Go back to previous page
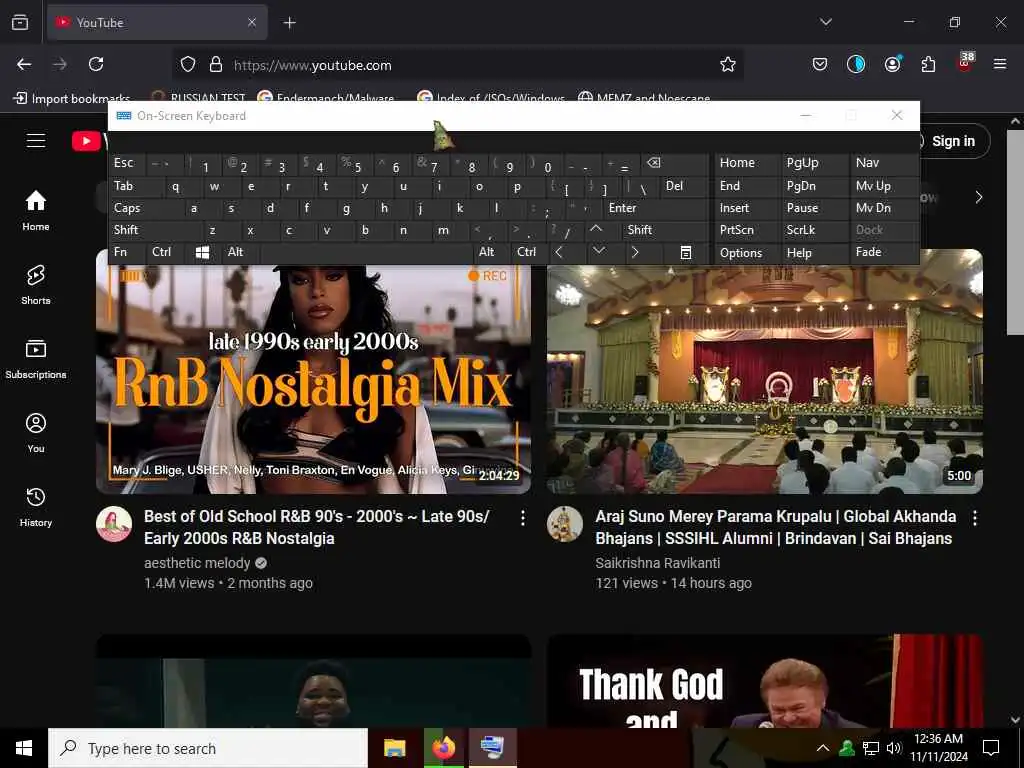Screen dimensions: 1024x768 coord(24,64)
